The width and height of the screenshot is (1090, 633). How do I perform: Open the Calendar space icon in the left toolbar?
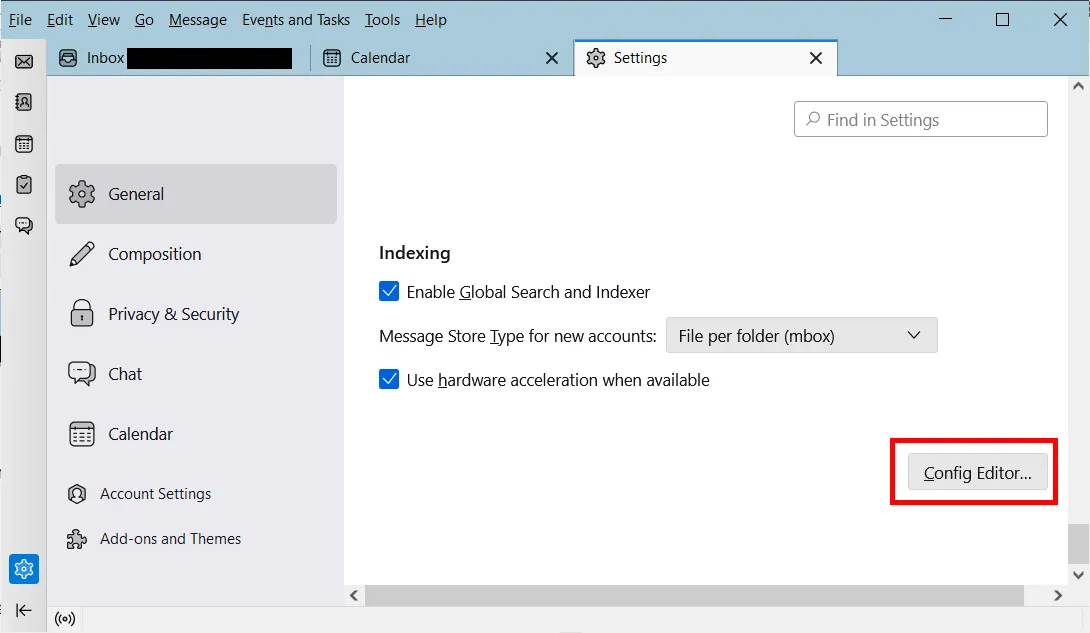click(24, 144)
